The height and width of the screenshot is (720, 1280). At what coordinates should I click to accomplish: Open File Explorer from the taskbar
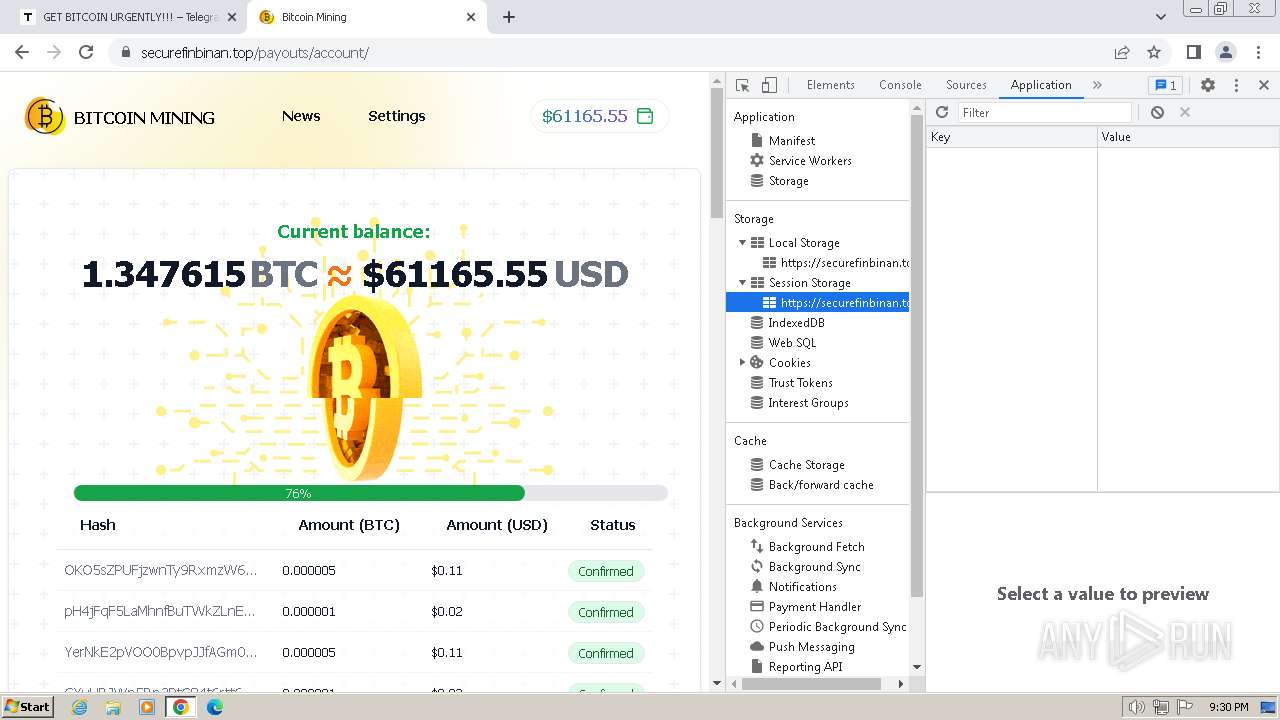[x=113, y=707]
